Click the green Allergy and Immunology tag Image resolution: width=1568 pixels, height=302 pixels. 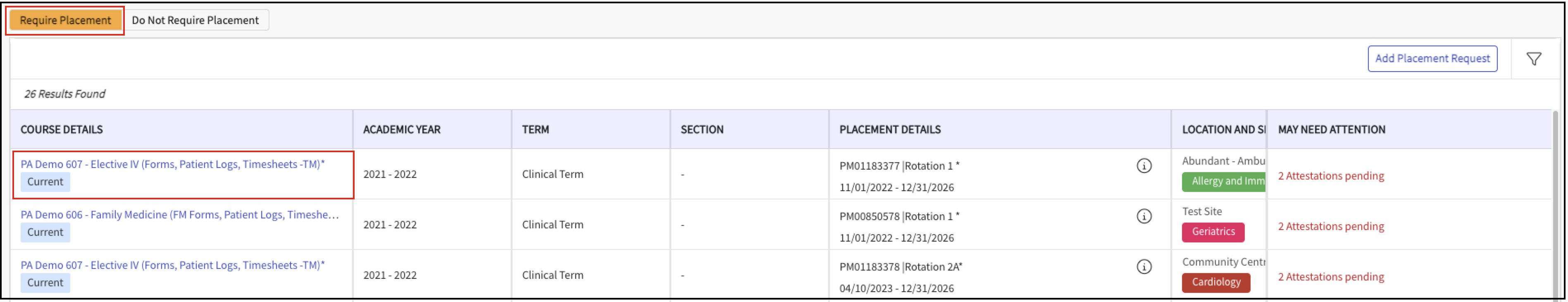click(x=1223, y=182)
